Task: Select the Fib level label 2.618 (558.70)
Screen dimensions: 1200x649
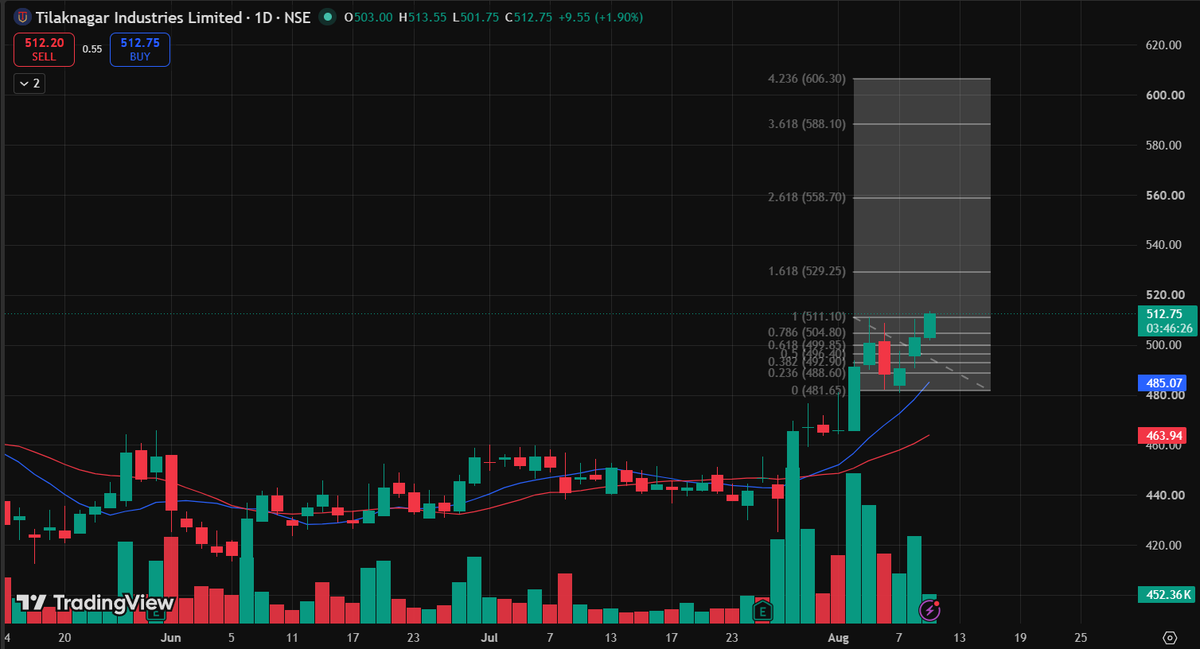Action: (807, 198)
